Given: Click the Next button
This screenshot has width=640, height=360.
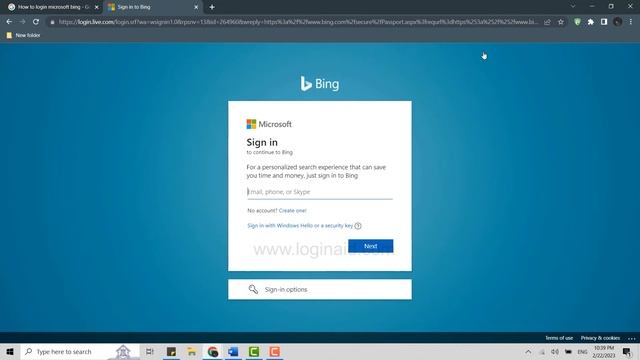Looking at the screenshot, I should click(x=371, y=246).
